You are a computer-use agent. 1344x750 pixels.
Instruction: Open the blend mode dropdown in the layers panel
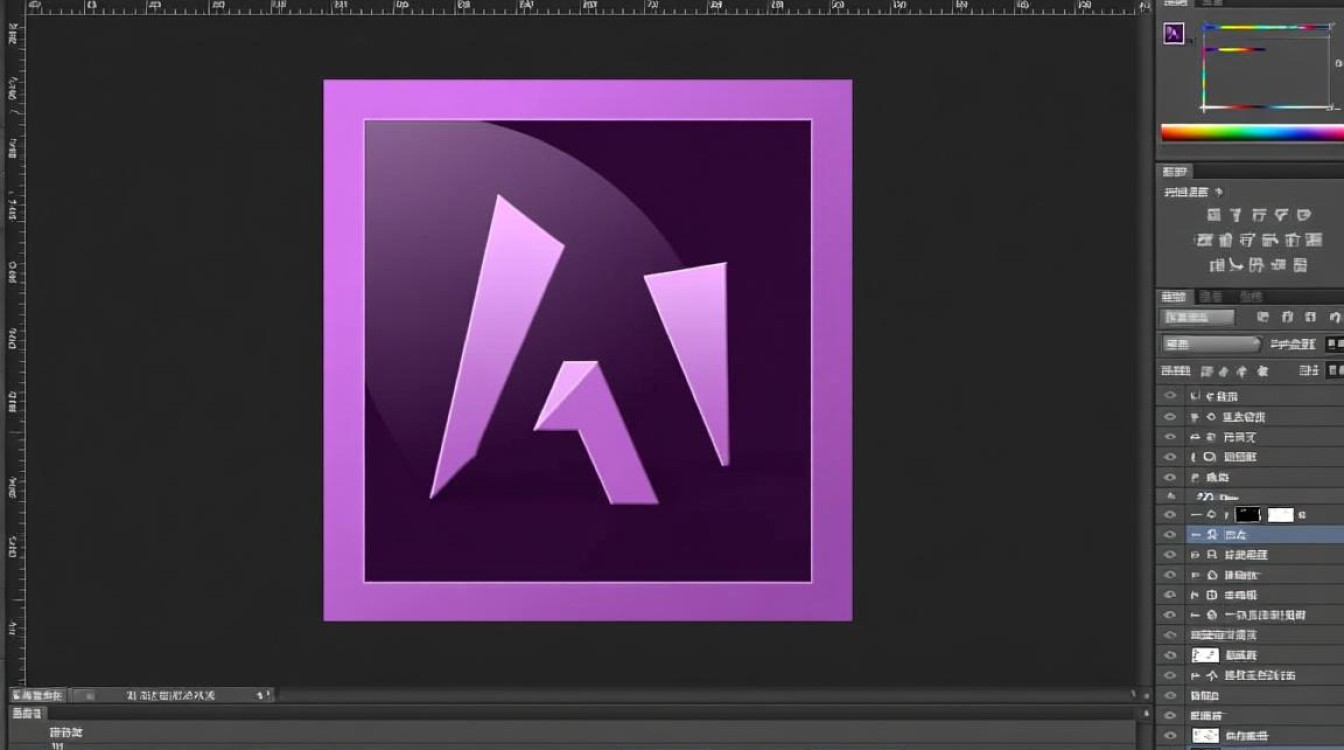point(1210,344)
